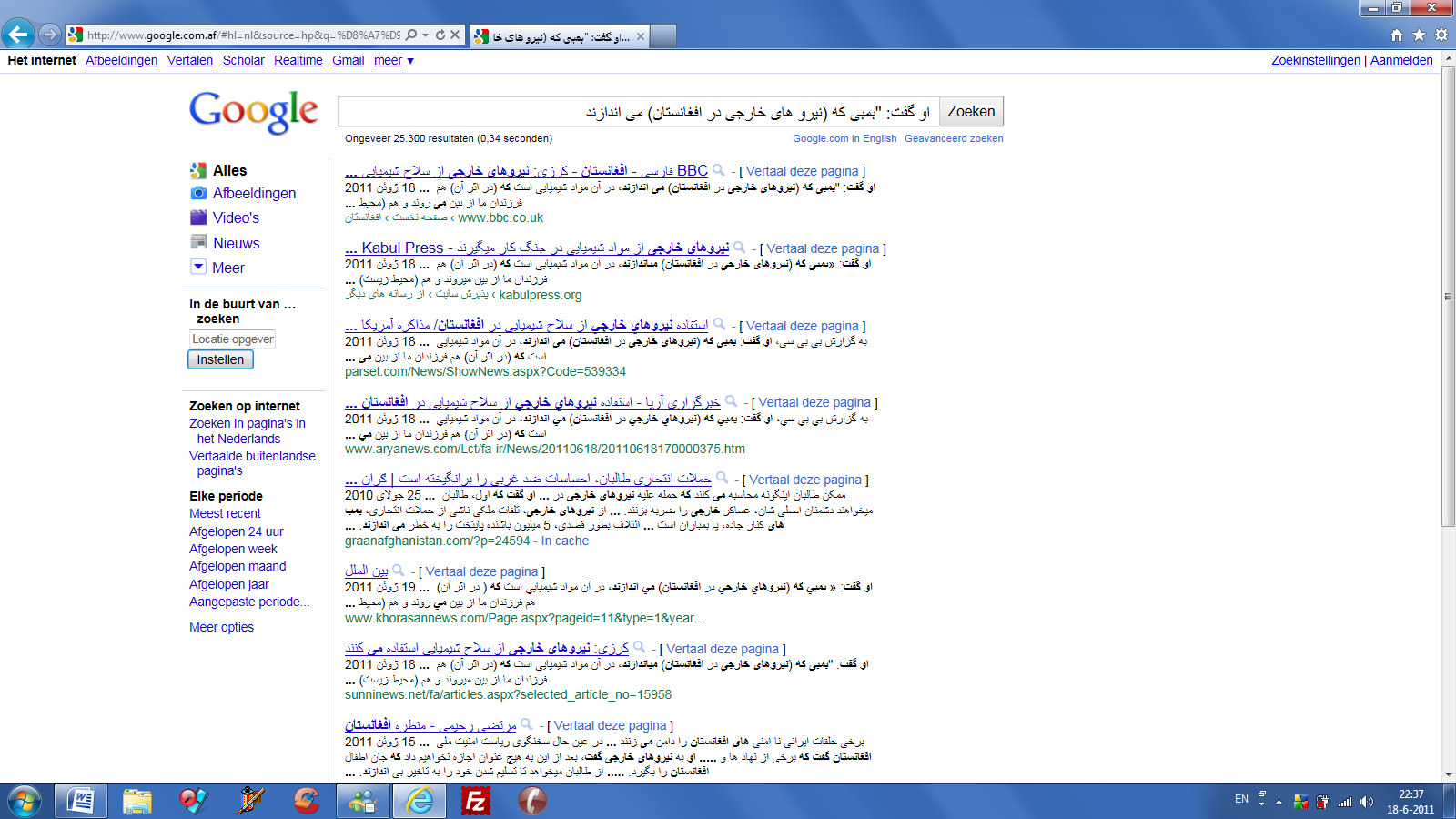The height and width of the screenshot is (819, 1456).
Task: Filter by 'Zoeken in pagina's in het Nederlands'
Action: click(248, 430)
